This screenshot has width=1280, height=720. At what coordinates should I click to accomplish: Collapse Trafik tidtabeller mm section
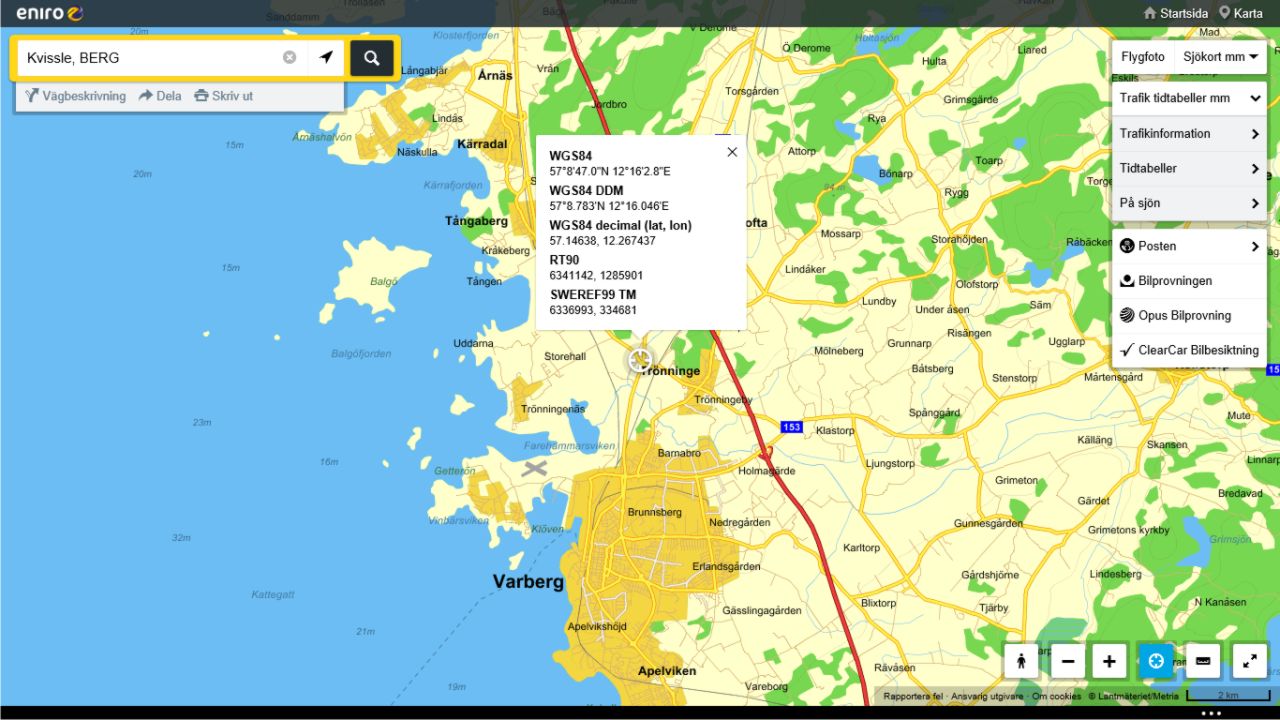[1189, 98]
